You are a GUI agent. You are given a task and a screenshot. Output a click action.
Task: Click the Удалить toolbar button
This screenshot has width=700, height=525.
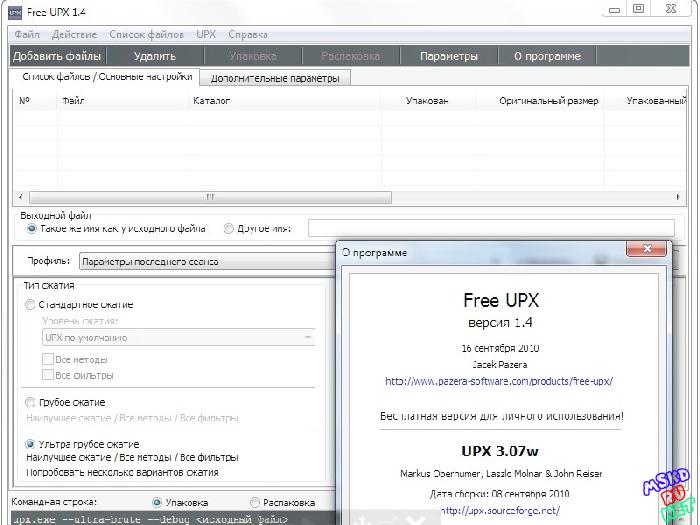coord(154,56)
